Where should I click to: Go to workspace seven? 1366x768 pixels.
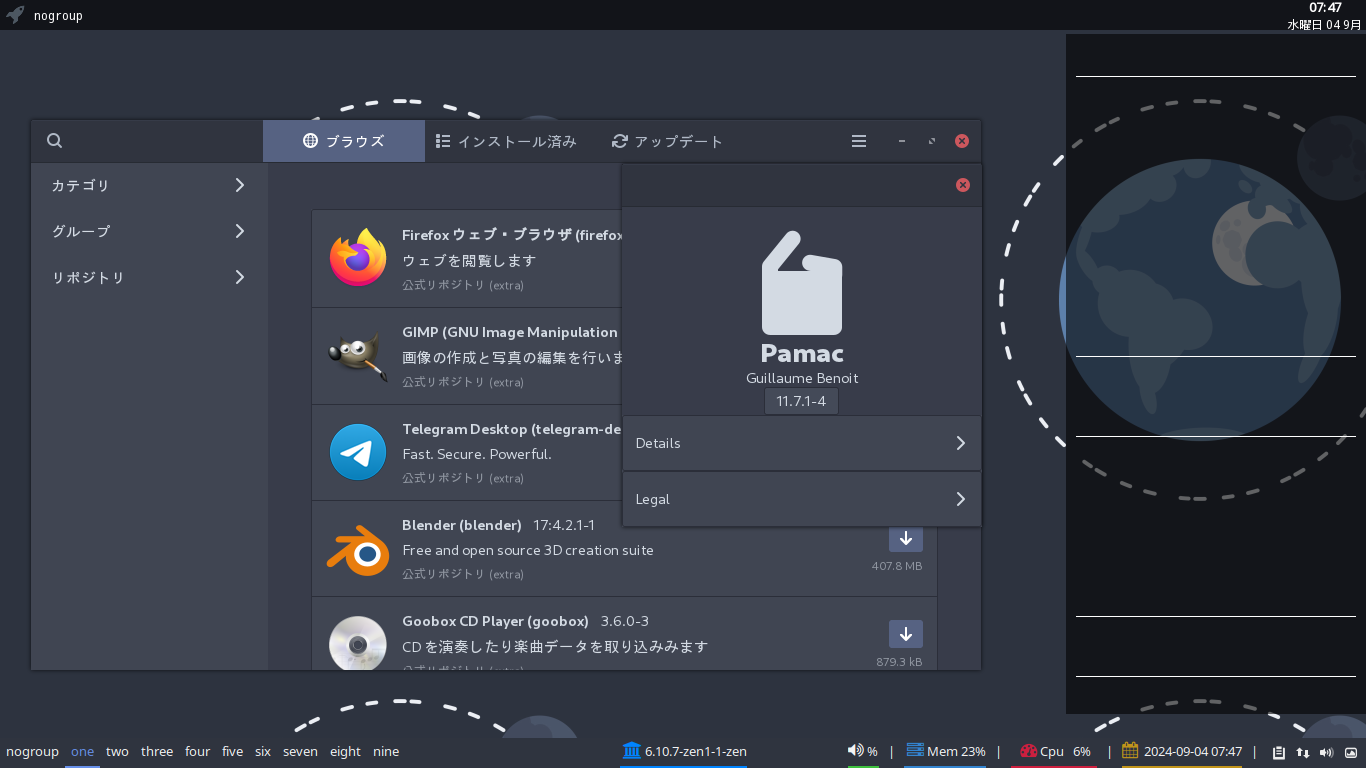(x=300, y=751)
